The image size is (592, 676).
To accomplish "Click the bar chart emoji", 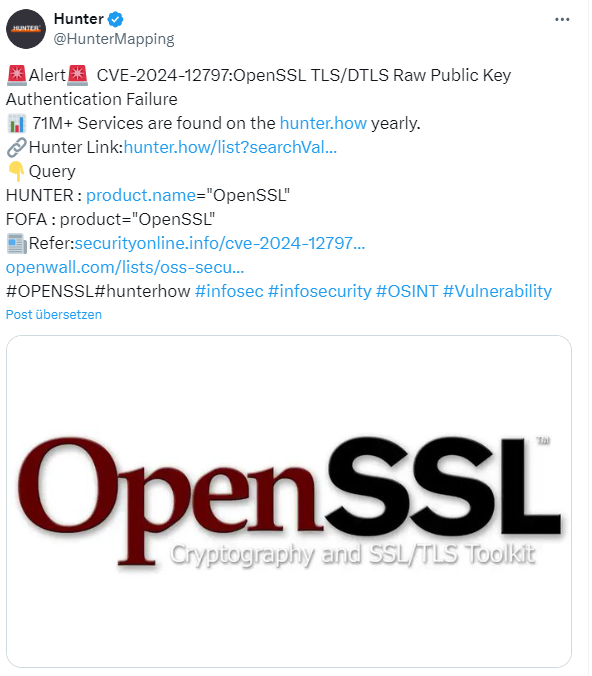I will point(17,124).
